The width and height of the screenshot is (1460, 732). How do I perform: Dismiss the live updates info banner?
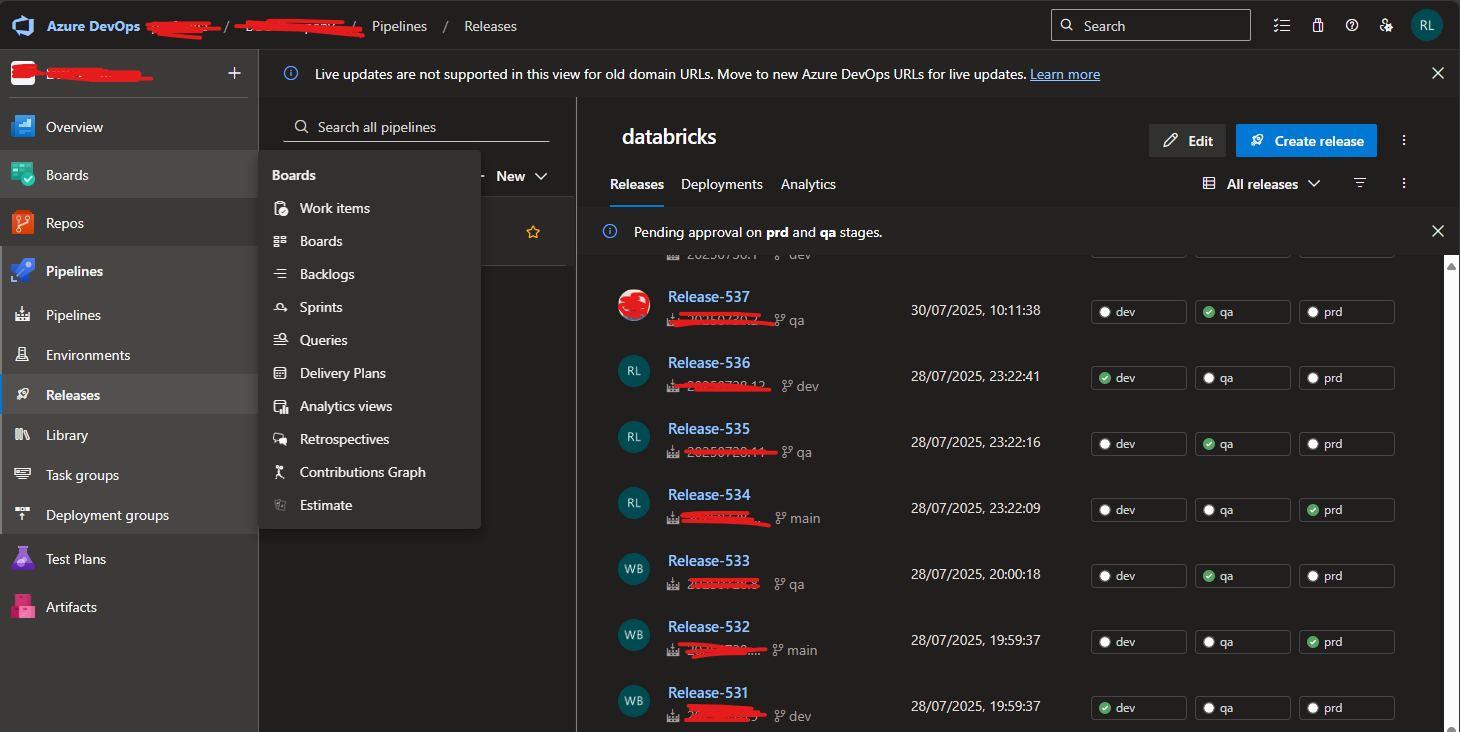click(1438, 74)
